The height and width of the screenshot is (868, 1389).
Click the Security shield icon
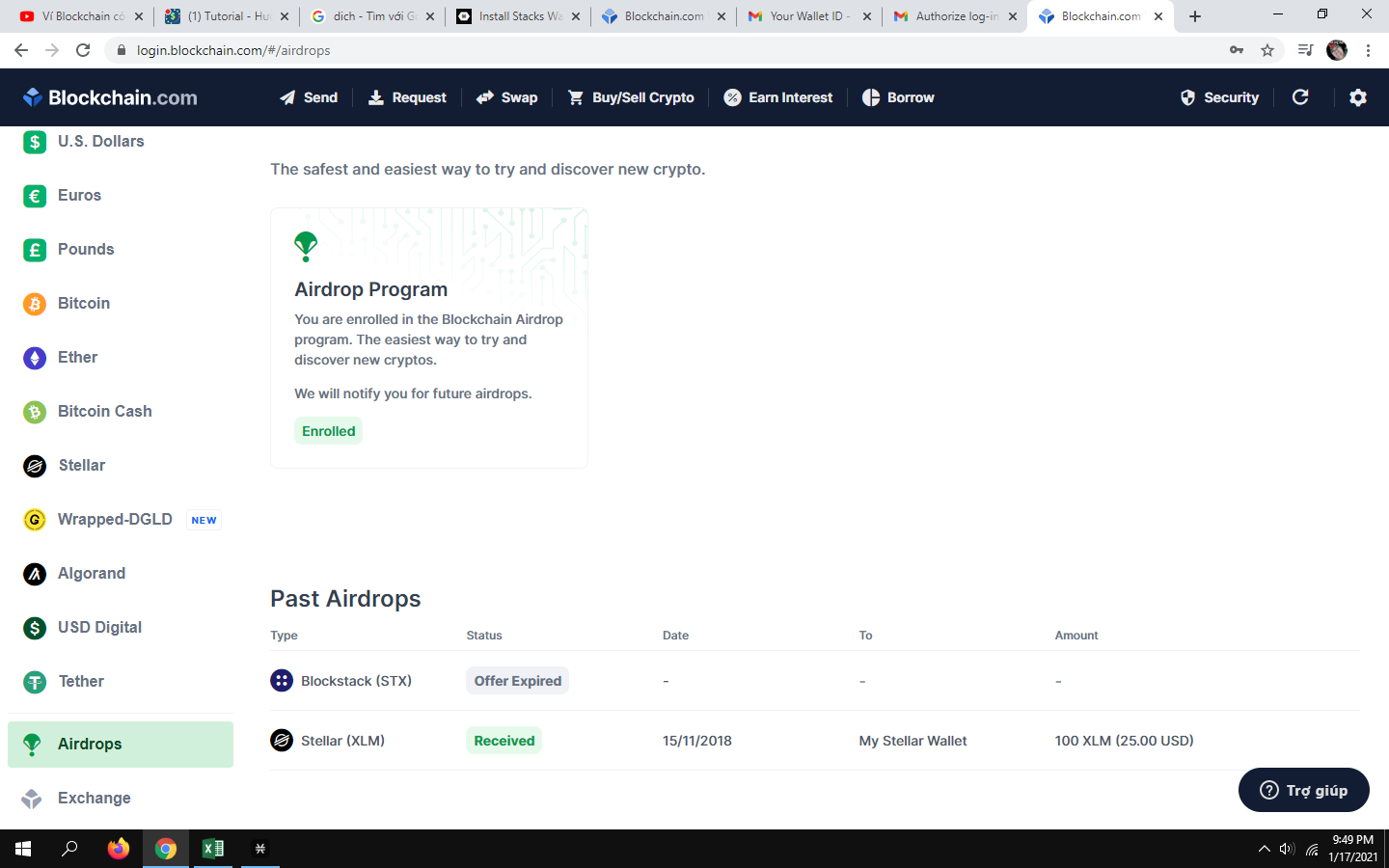tap(1188, 97)
